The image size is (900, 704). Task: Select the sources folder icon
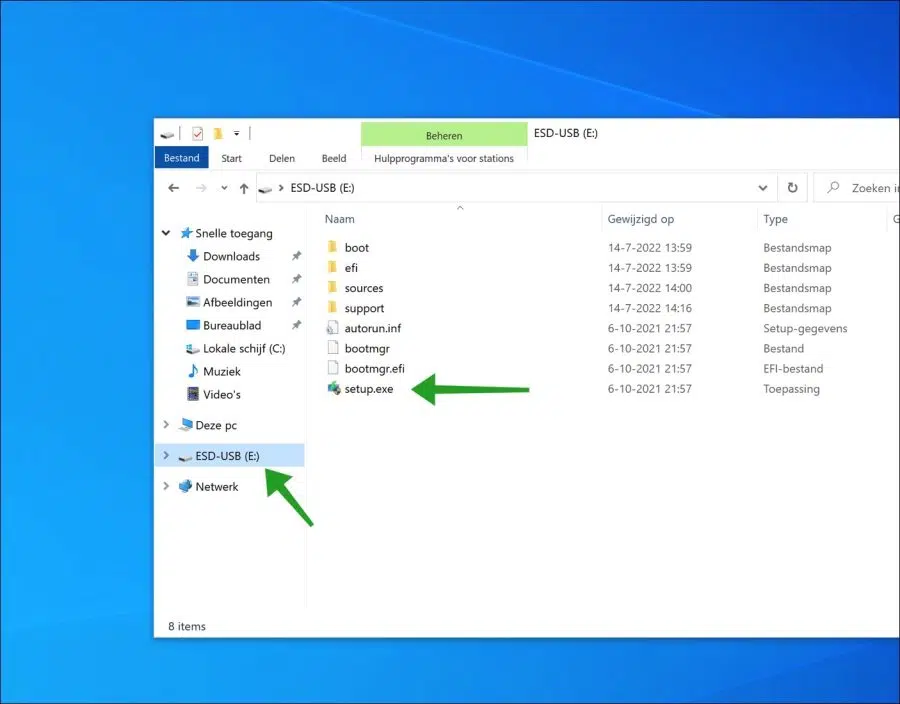[x=332, y=287]
